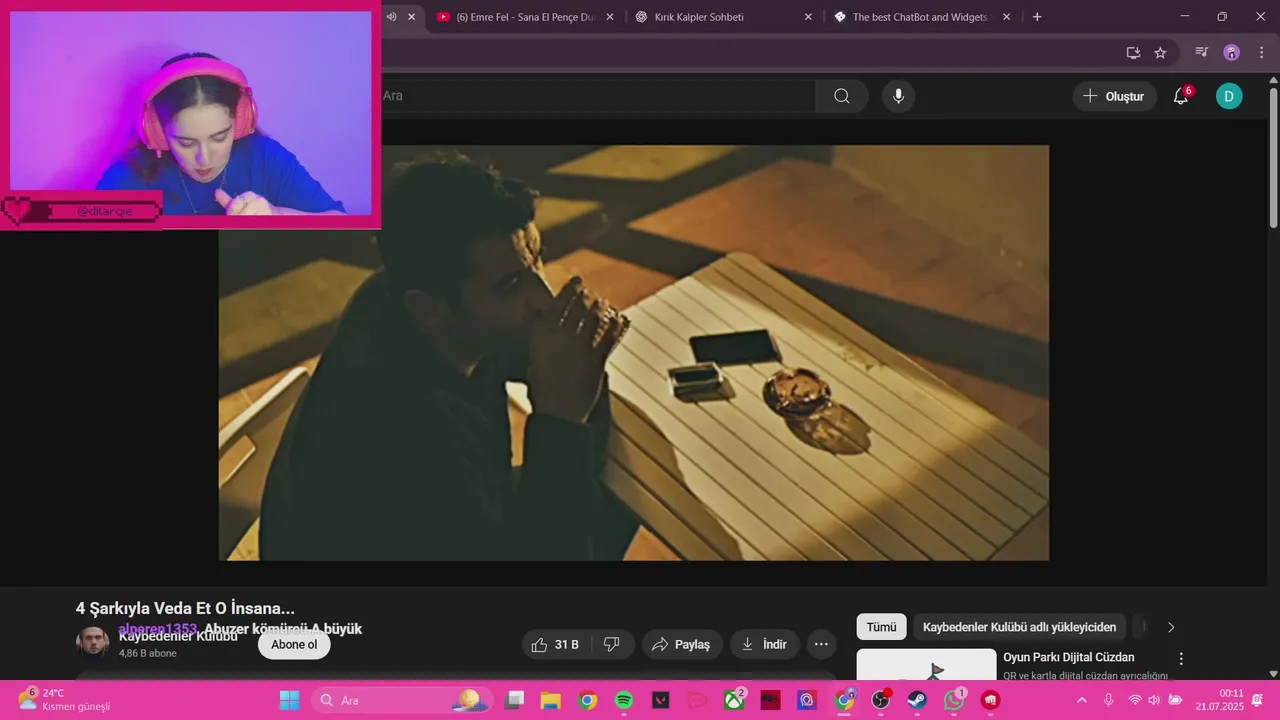Open YouTube notifications bell
Viewport: 1280px width, 720px height.
[1181, 96]
